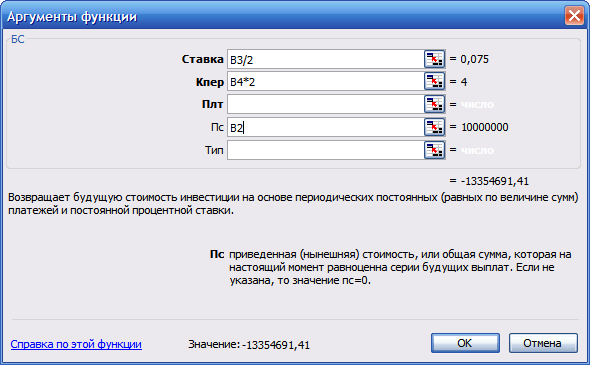Collapse dialog via Кпер range selector icon
The width and height of the screenshot is (590, 365).
coord(435,82)
